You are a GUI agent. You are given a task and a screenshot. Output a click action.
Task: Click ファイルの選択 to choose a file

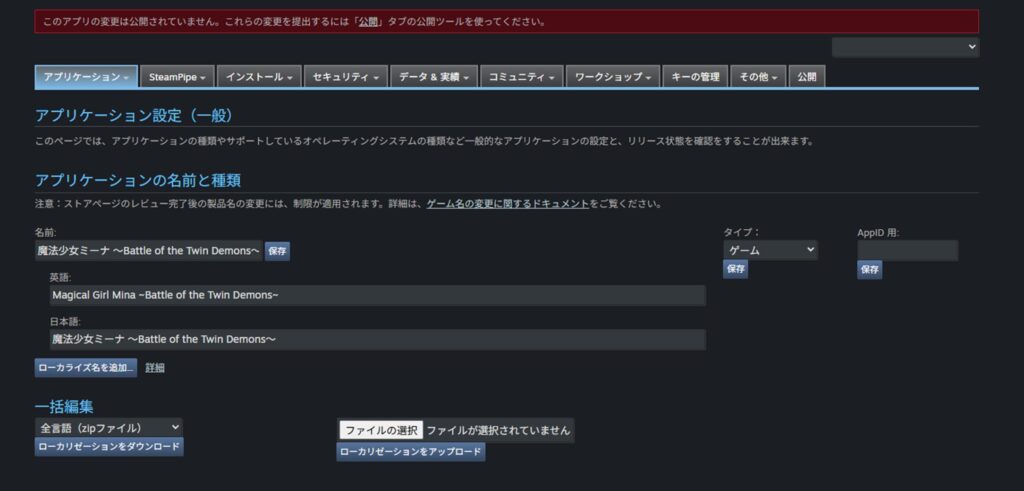tap(381, 430)
